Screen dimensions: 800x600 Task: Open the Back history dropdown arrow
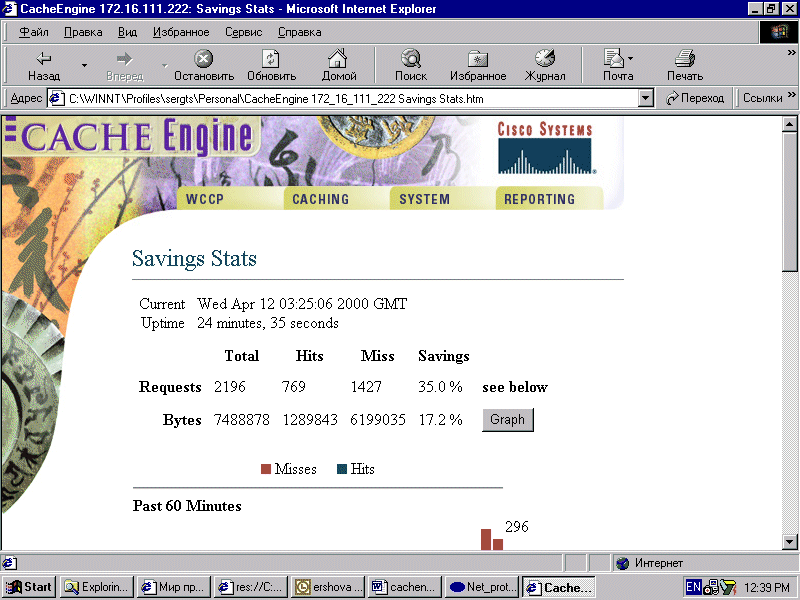coord(84,65)
